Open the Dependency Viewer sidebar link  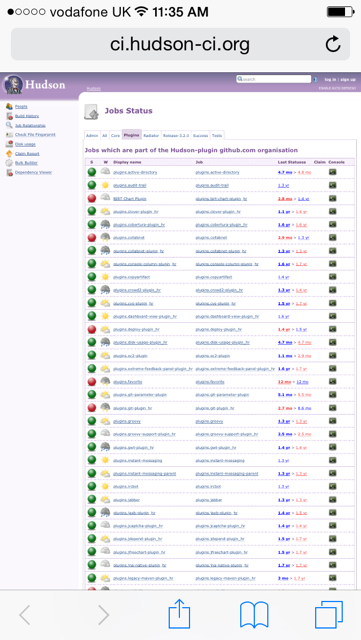pos(33,172)
